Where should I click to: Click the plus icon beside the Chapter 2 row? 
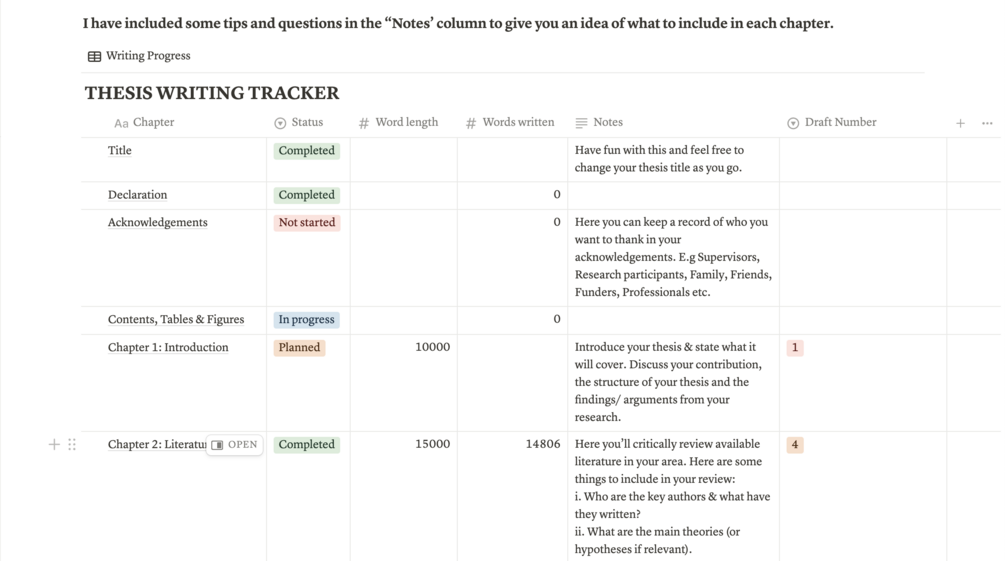pos(54,444)
